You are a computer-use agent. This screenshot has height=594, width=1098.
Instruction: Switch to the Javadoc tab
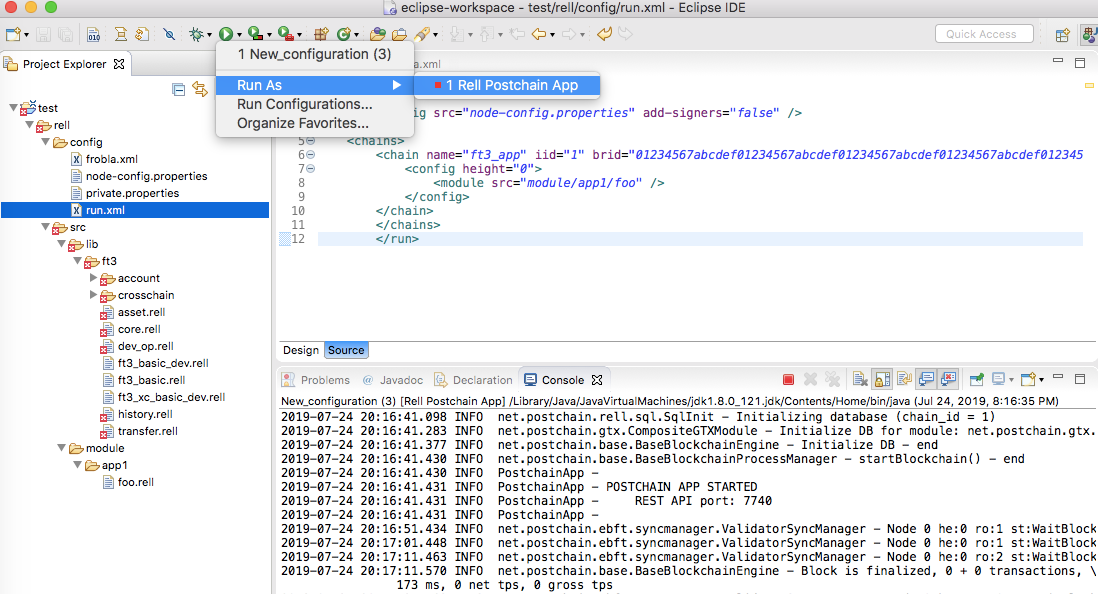coord(393,380)
